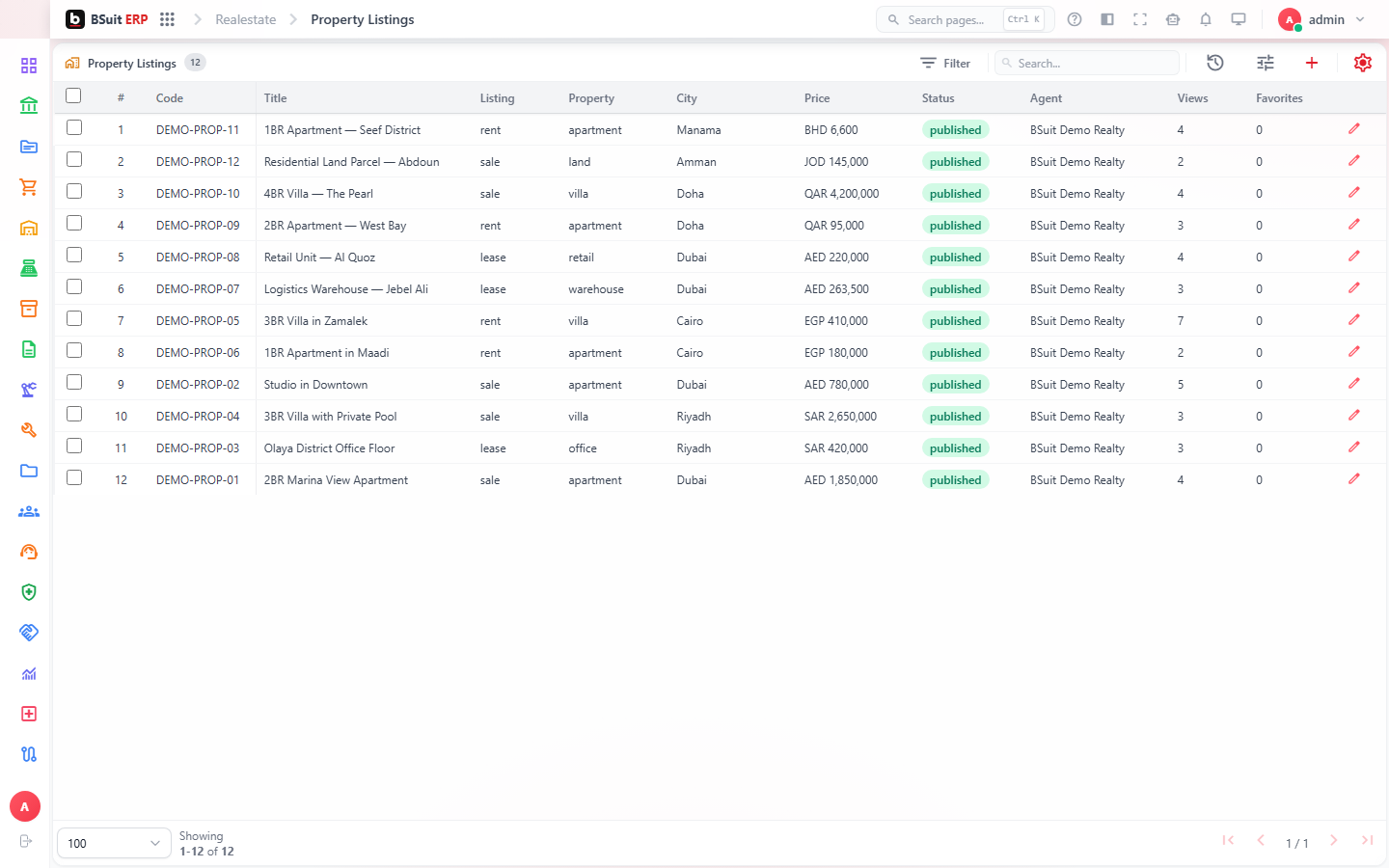This screenshot has height=868, width=1389.
Task: Open the bank building sidebar icon
Action: 29,106
